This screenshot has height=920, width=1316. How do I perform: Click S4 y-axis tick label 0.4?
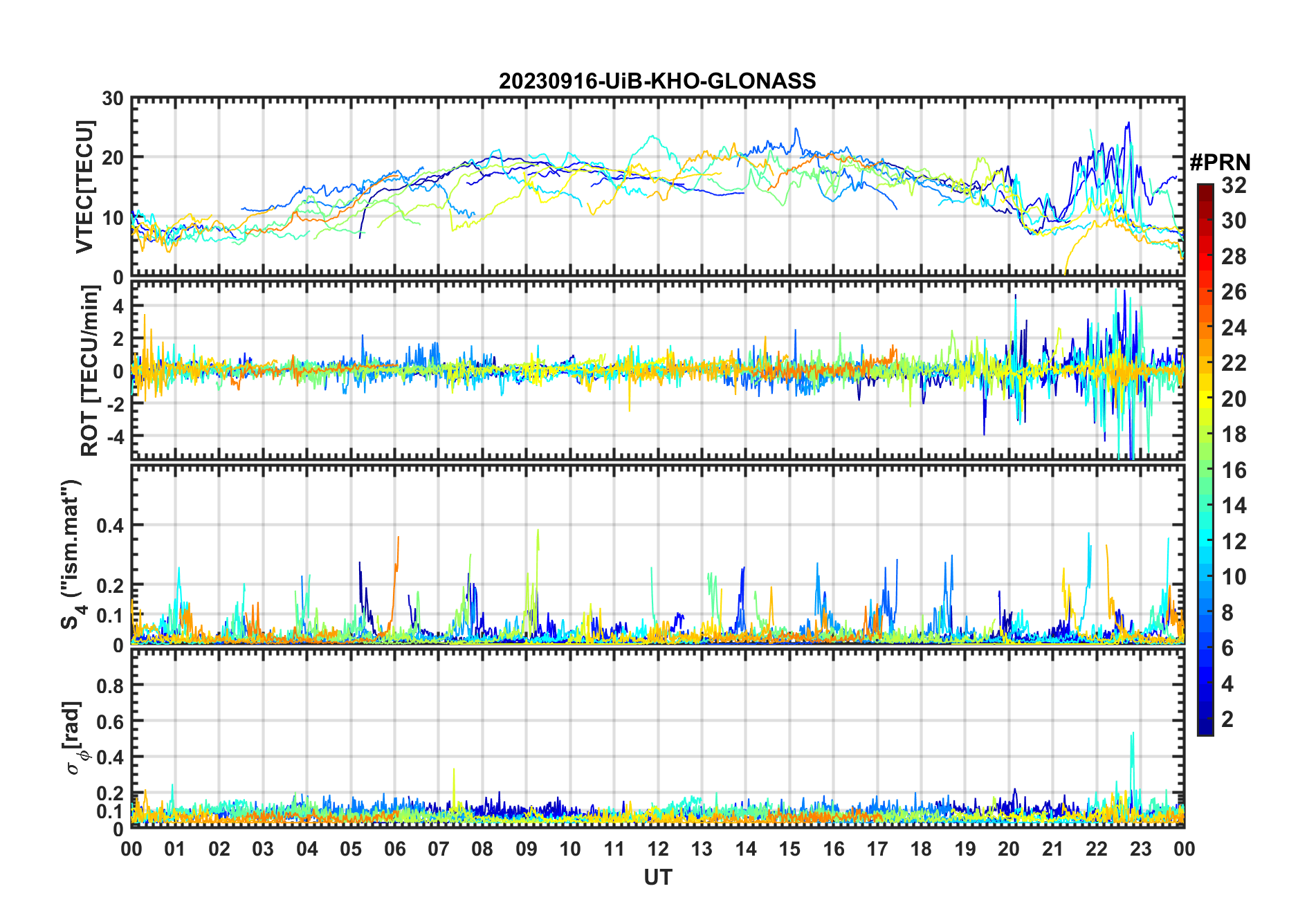pos(111,526)
